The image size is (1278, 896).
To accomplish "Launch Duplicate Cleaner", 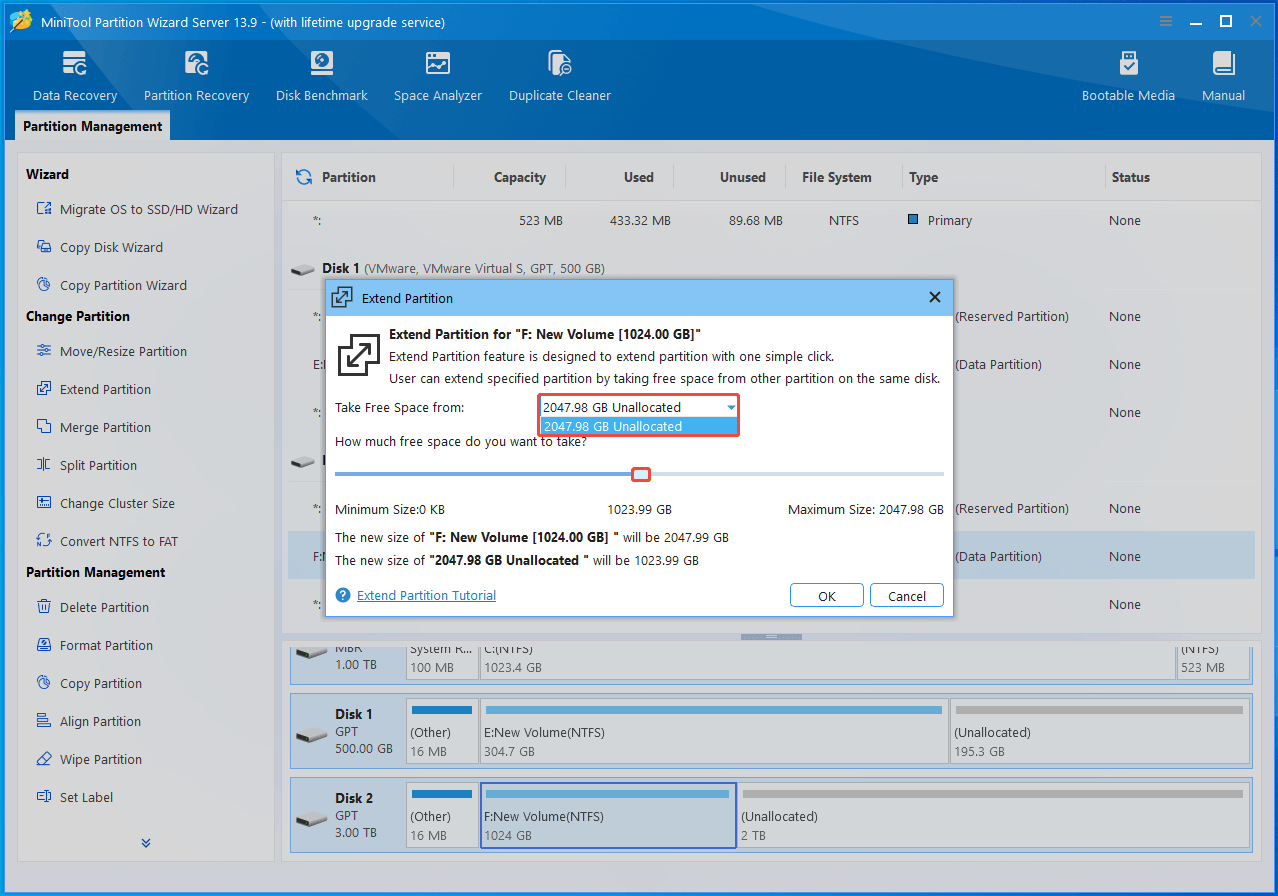I will [x=560, y=77].
